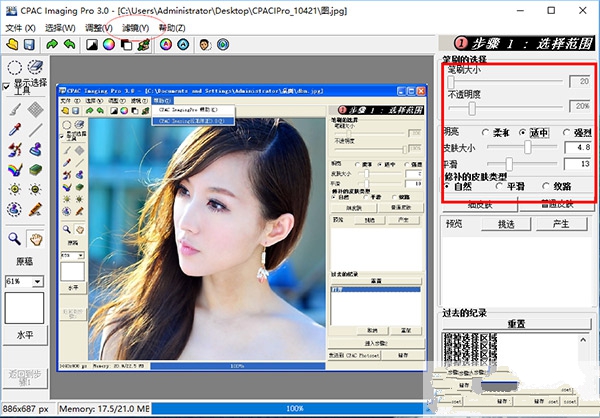Click the 重置 button

(517, 324)
